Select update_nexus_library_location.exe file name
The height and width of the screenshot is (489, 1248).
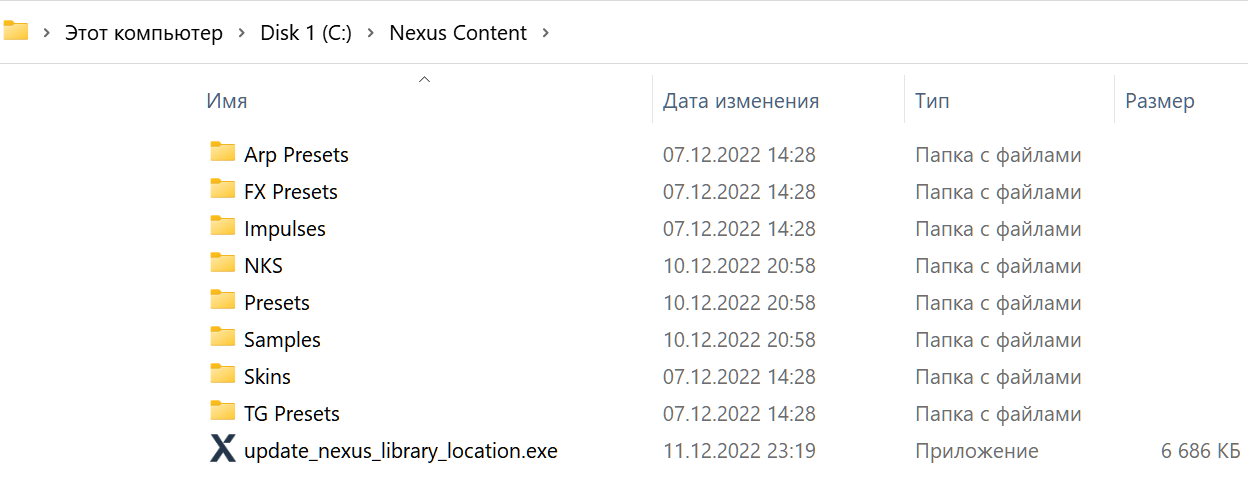(x=400, y=451)
